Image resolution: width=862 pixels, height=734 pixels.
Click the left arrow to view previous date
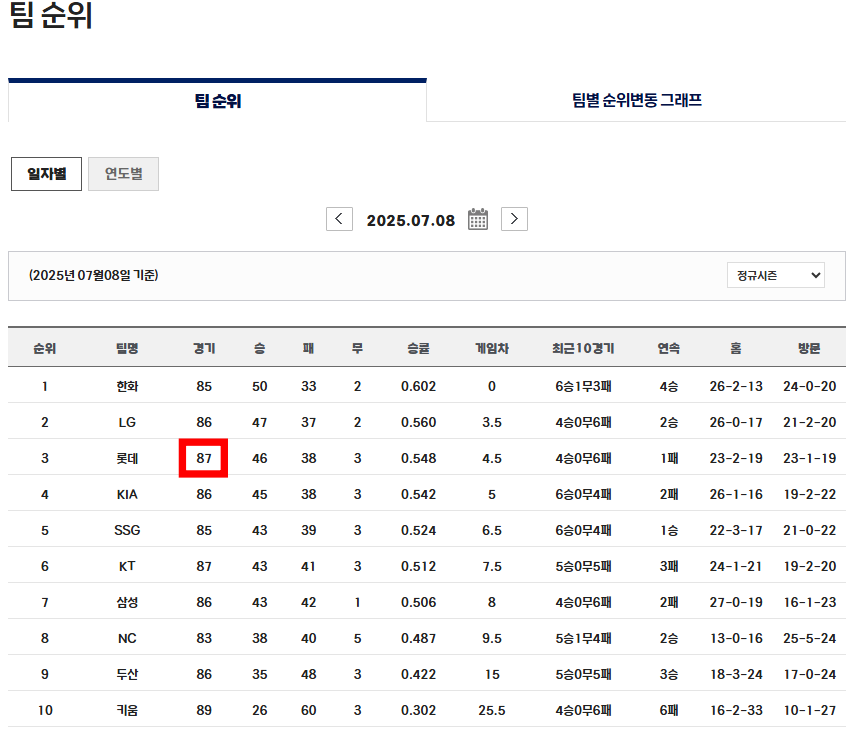[339, 218]
